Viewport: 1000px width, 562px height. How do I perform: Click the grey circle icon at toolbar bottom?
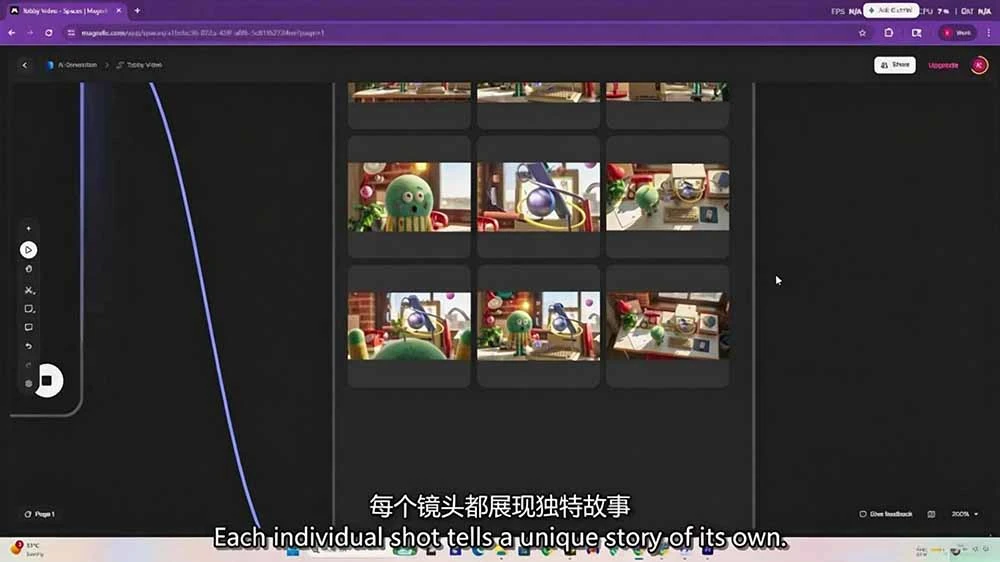[28, 383]
